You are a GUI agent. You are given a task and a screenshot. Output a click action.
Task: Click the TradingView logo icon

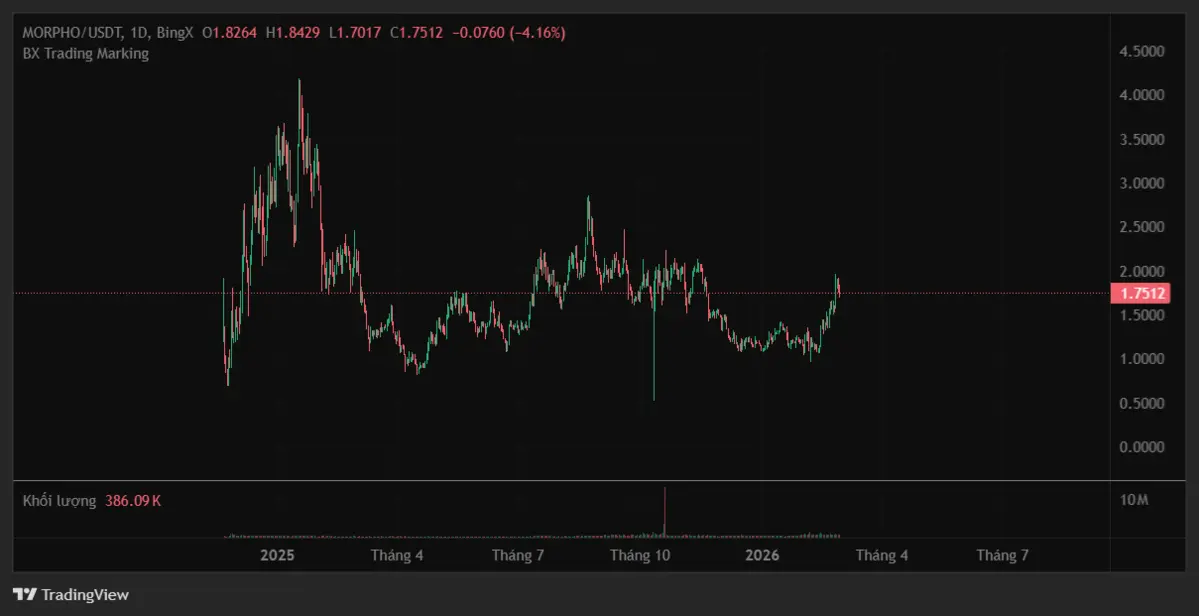tap(25, 594)
